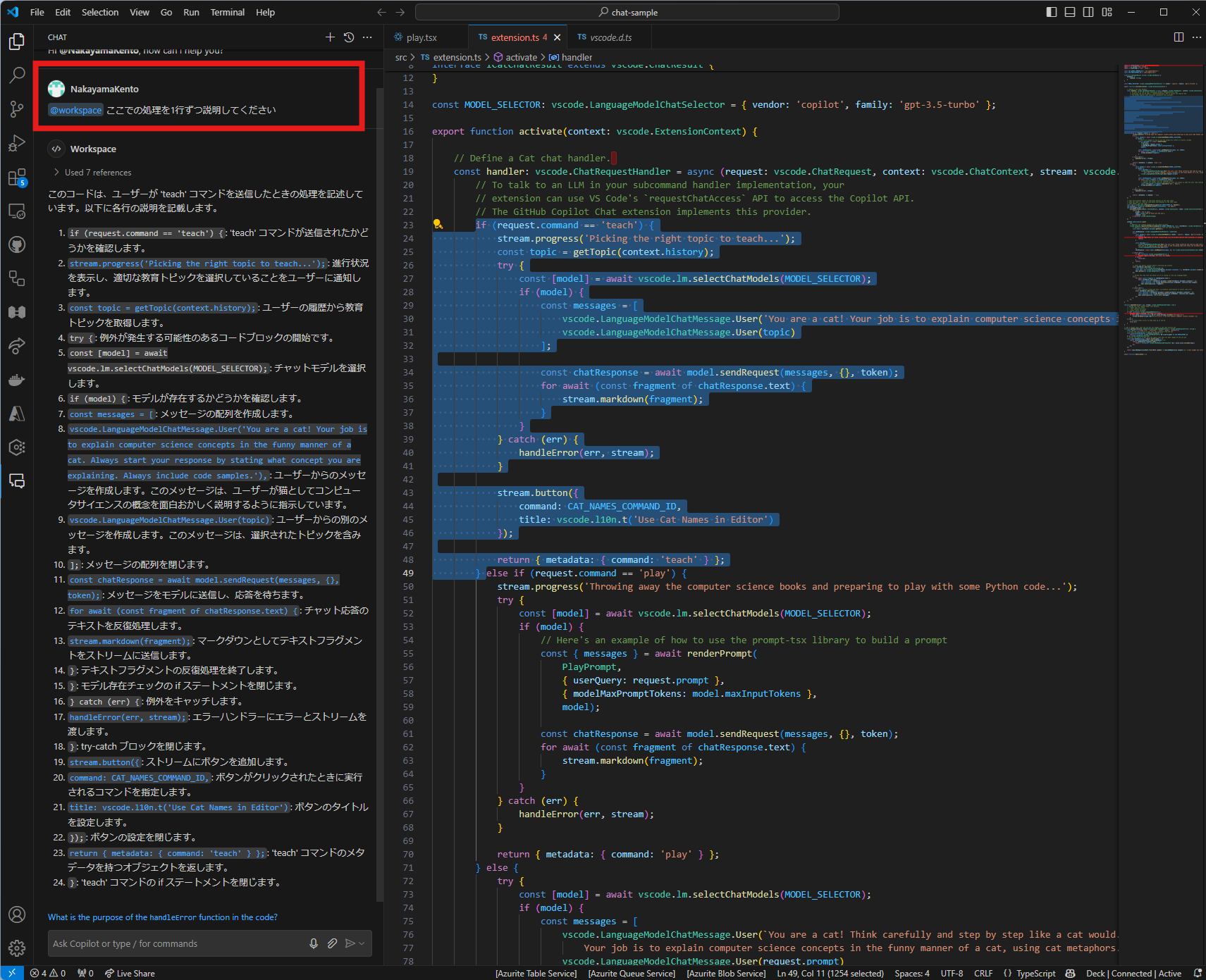The height and width of the screenshot is (980, 1206).
Task: Open ports forwarded indicator in status bar
Action: 85,973
